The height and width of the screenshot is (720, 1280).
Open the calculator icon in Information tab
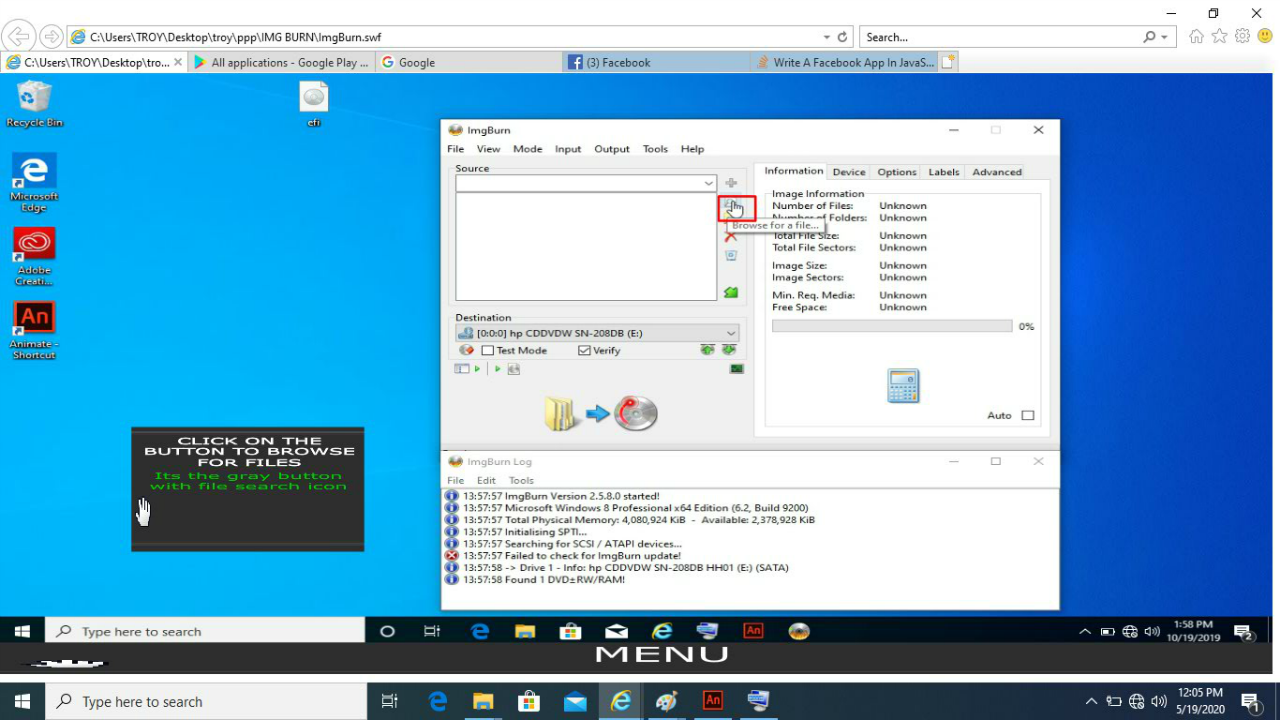(x=903, y=386)
